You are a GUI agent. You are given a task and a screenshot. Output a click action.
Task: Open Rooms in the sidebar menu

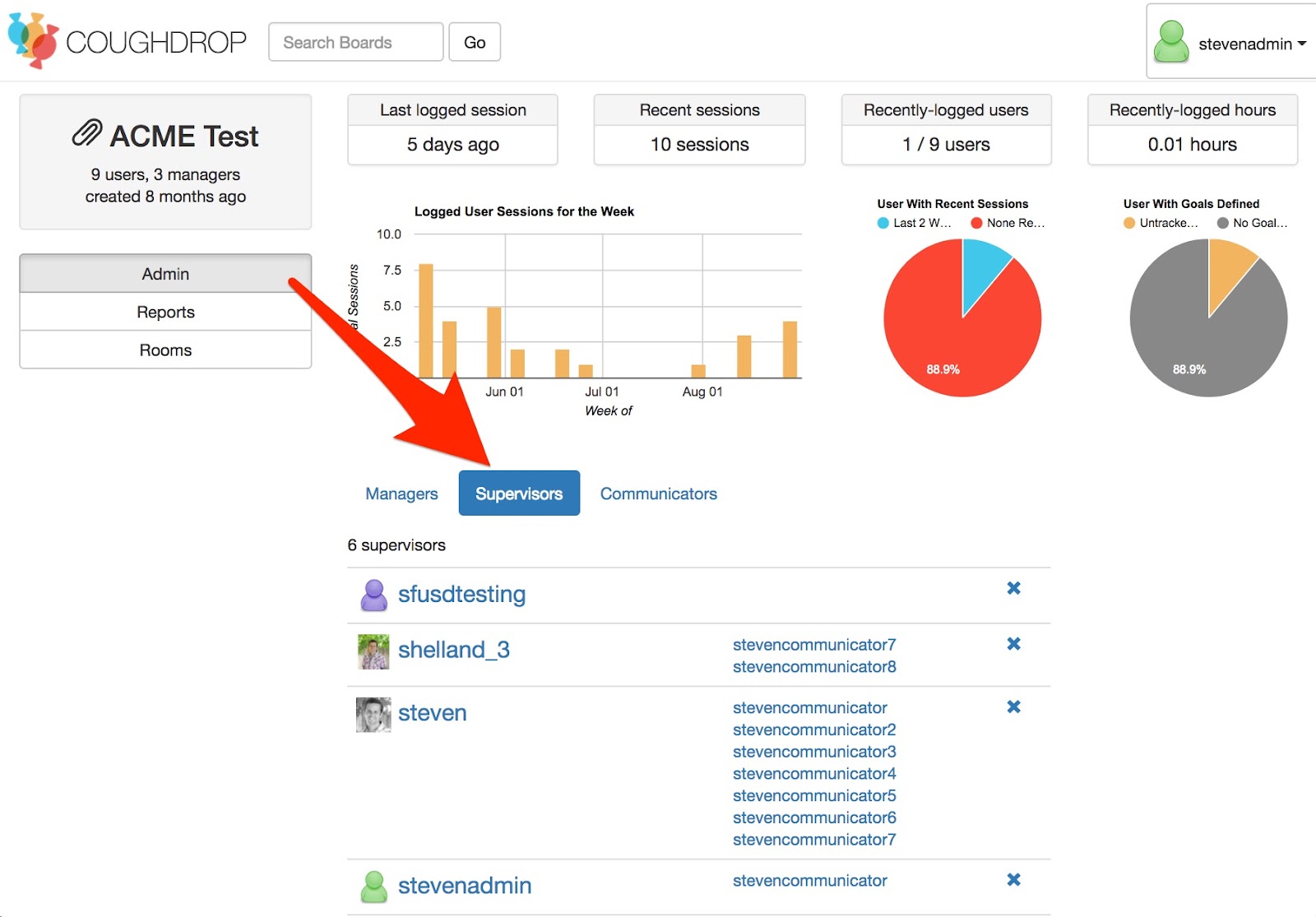tap(165, 350)
